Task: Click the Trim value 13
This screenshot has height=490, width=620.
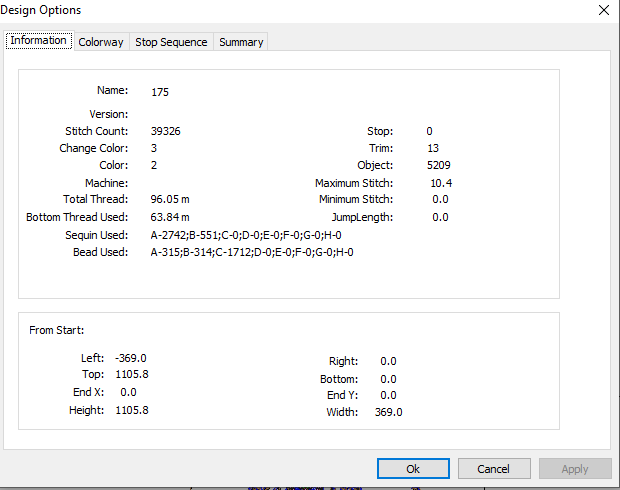Action: (433, 148)
